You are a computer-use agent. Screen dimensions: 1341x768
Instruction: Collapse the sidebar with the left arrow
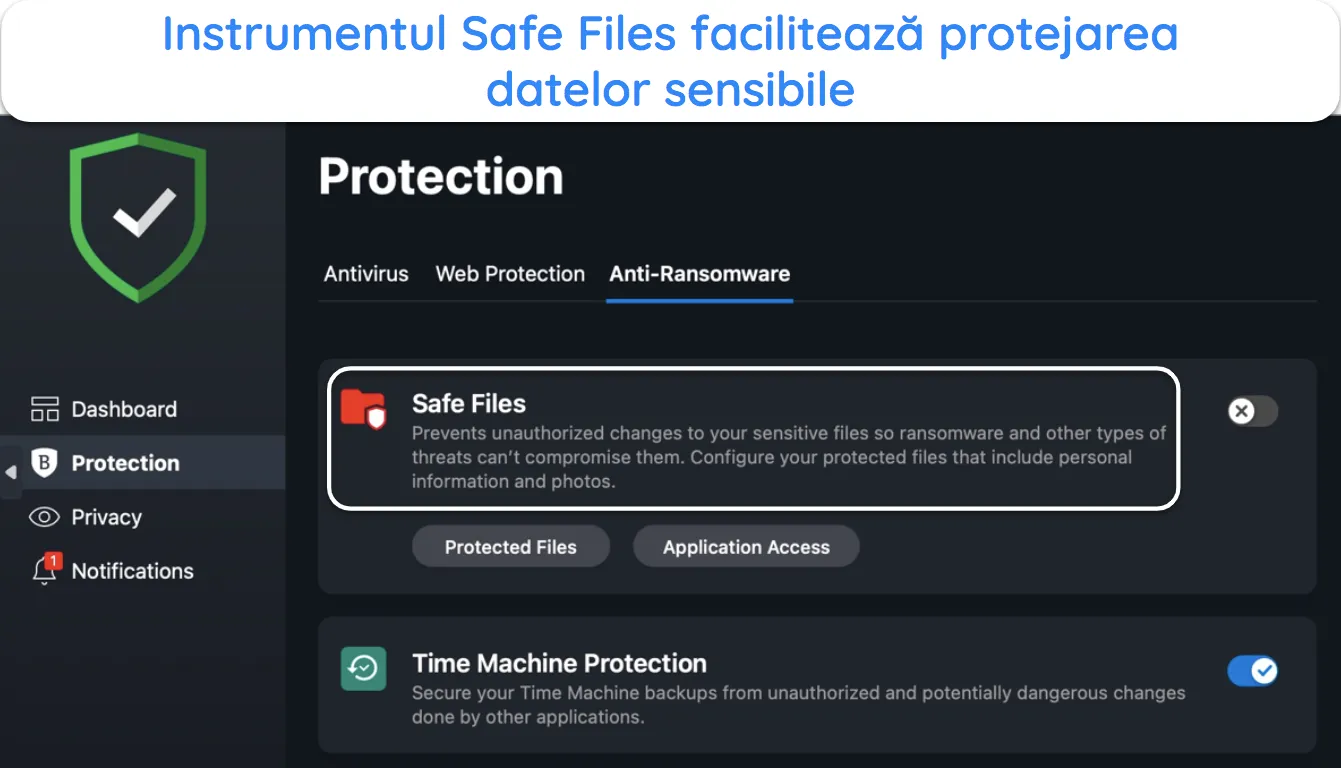point(11,472)
